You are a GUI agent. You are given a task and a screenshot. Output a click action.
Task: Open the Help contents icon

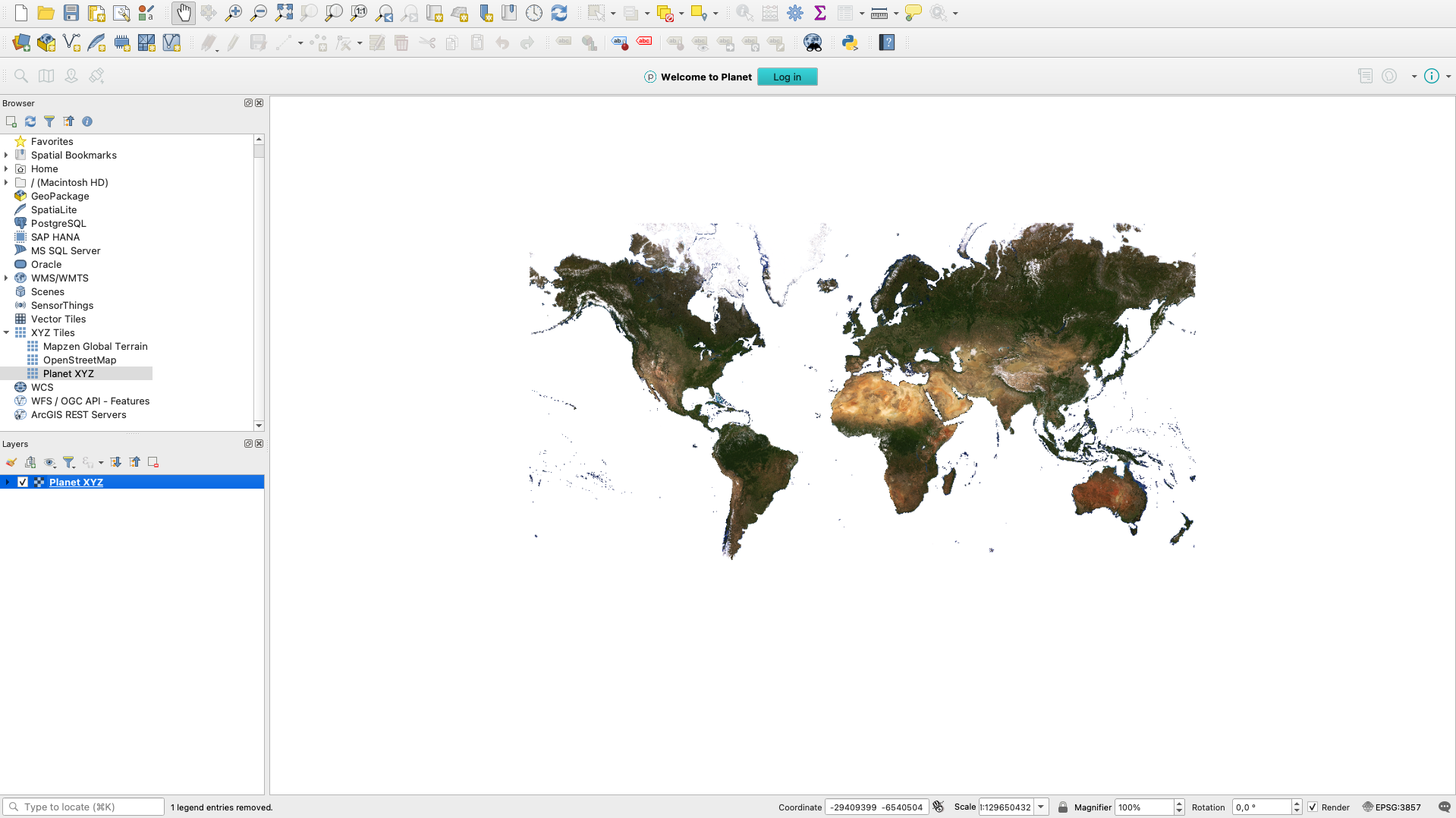tap(887, 42)
